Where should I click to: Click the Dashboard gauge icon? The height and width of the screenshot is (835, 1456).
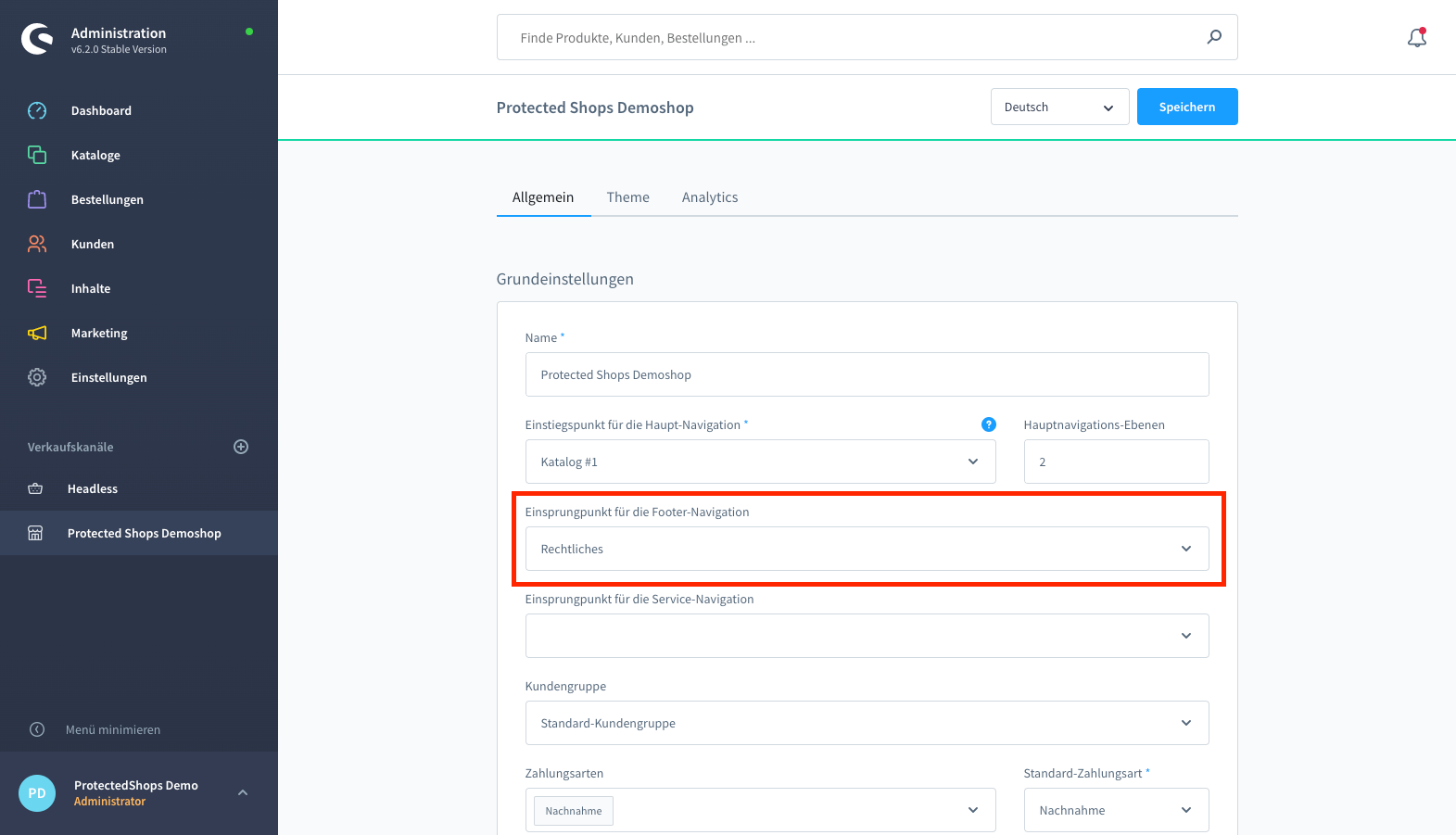(x=37, y=110)
